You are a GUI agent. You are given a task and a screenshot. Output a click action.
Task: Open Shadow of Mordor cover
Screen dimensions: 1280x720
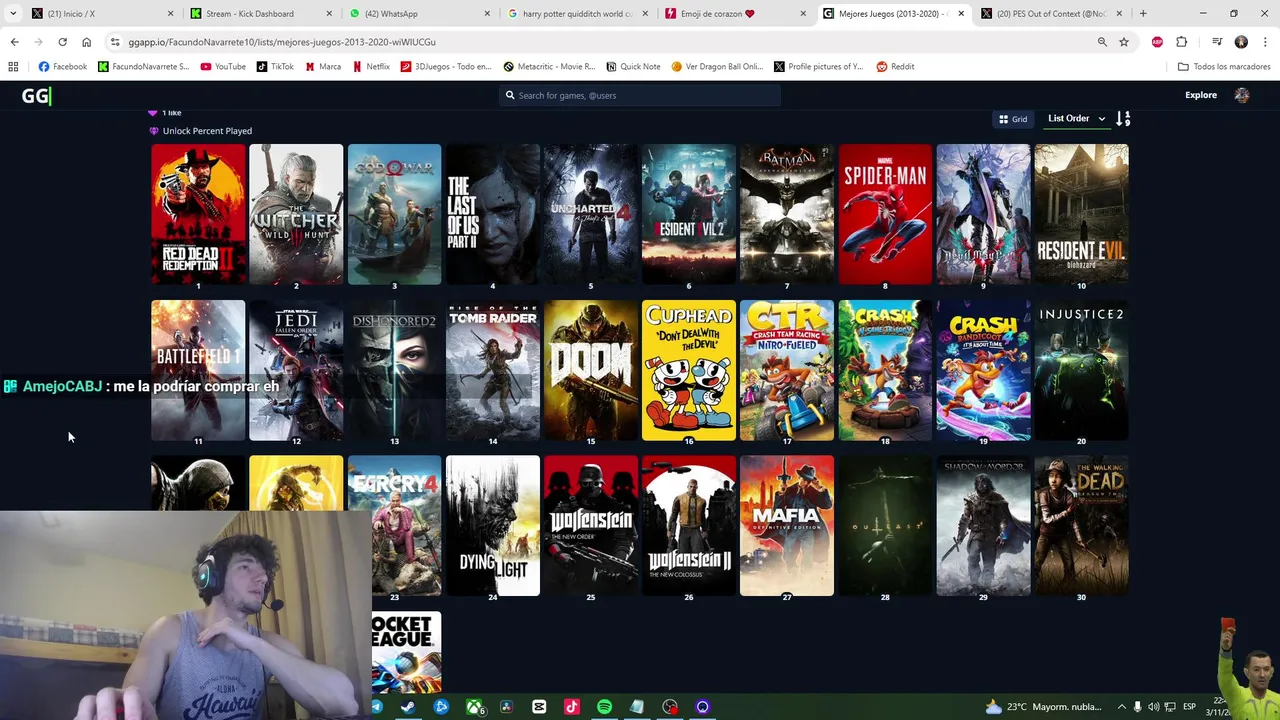[983, 526]
